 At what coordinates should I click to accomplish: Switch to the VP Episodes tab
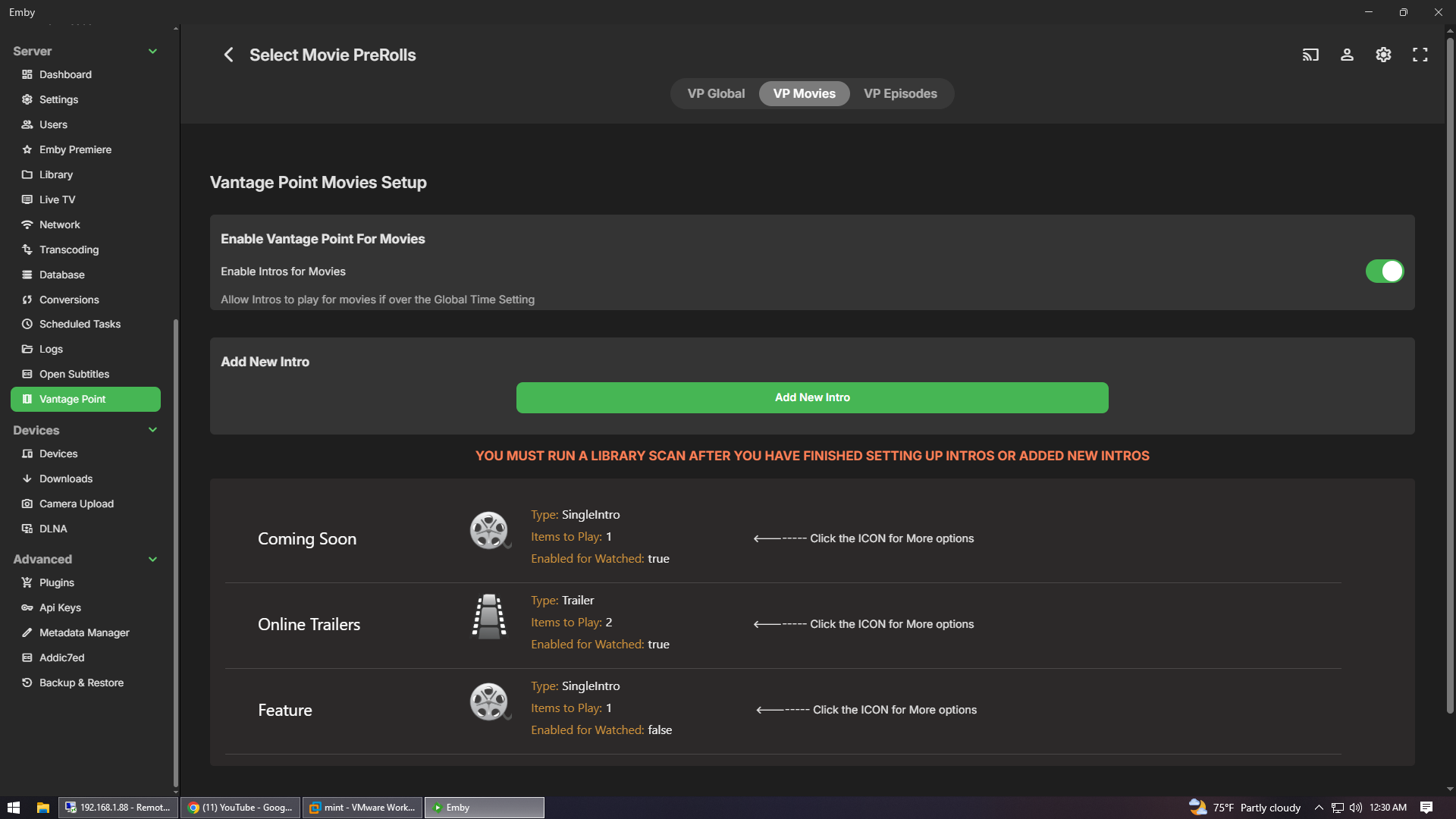(x=900, y=93)
